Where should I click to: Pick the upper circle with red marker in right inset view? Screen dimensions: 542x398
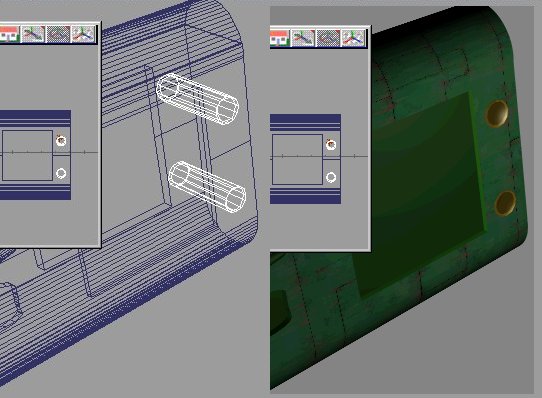click(331, 145)
